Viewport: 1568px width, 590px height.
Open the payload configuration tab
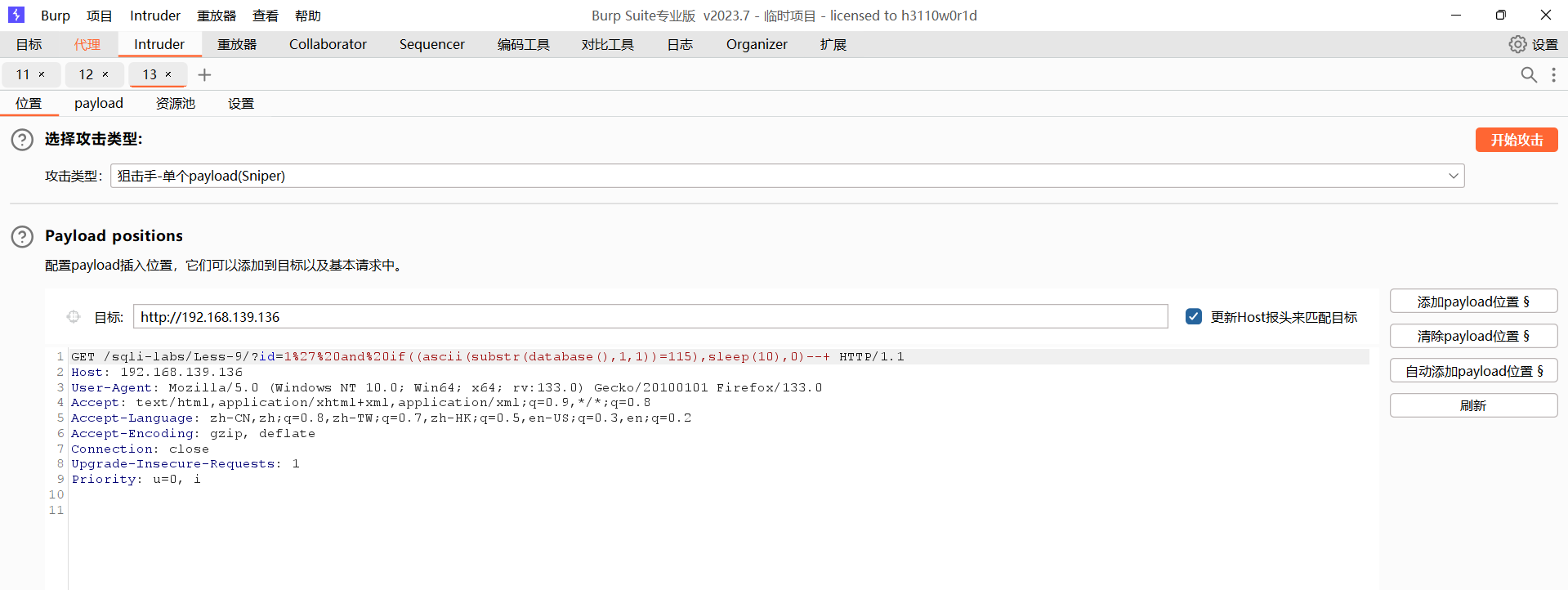99,103
